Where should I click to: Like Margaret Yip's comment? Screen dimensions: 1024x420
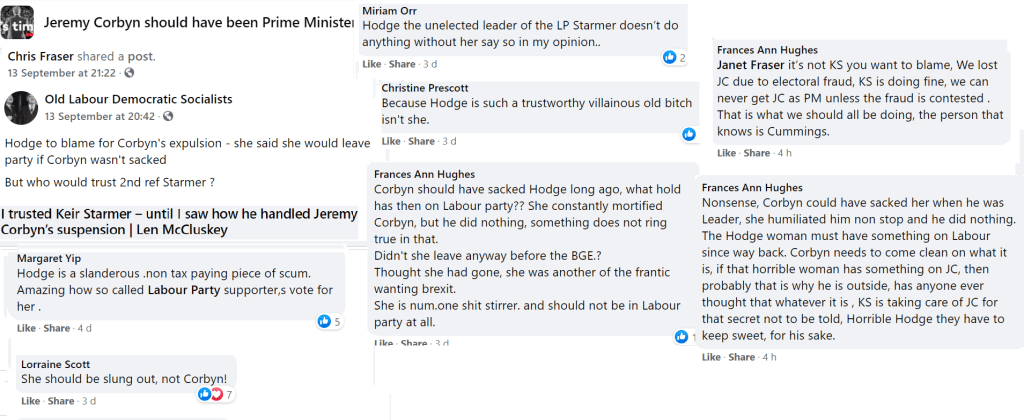point(26,328)
